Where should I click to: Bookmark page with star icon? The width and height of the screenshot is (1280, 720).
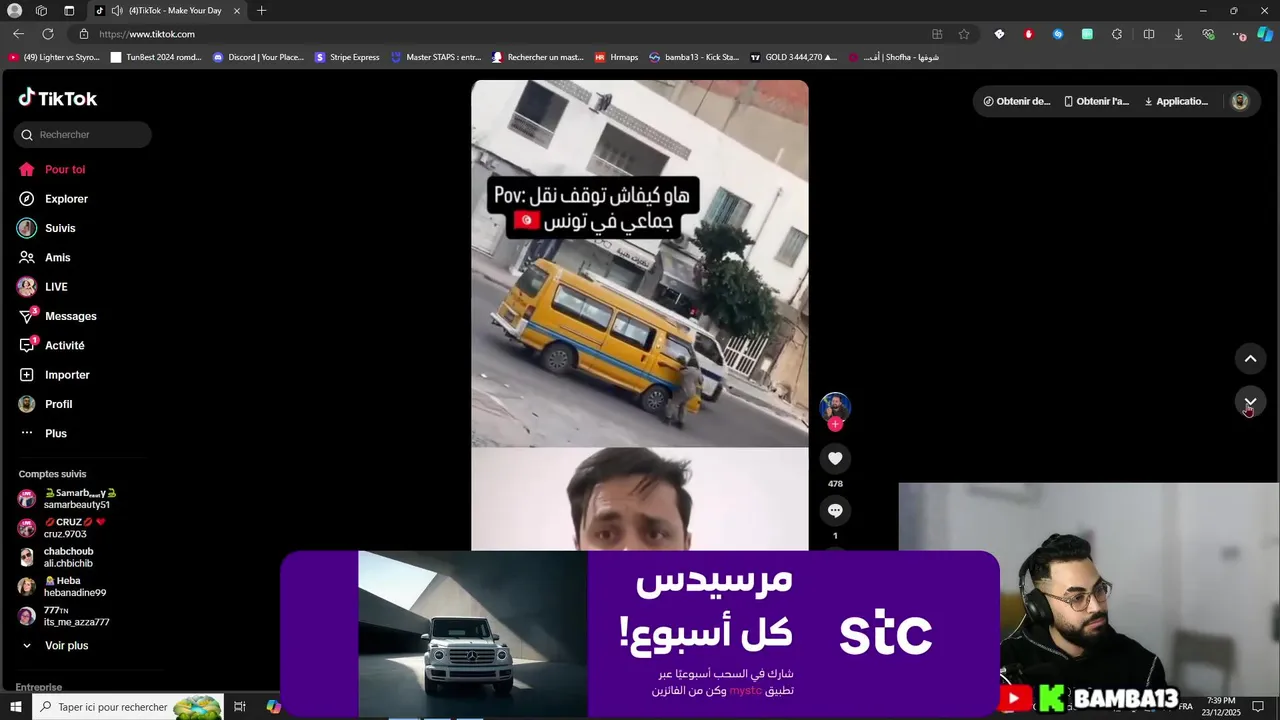pos(964,34)
